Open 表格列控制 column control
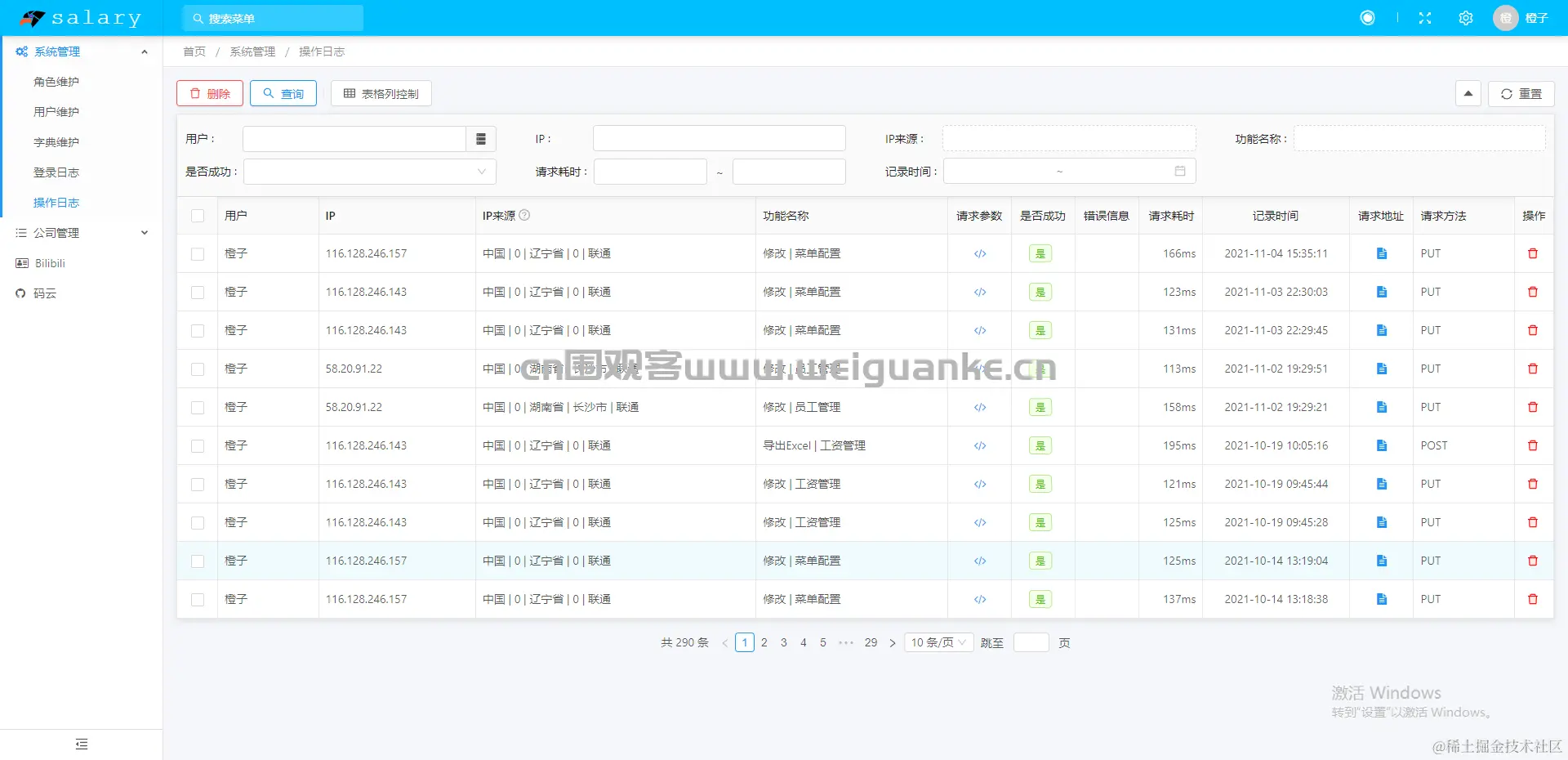 (x=381, y=93)
